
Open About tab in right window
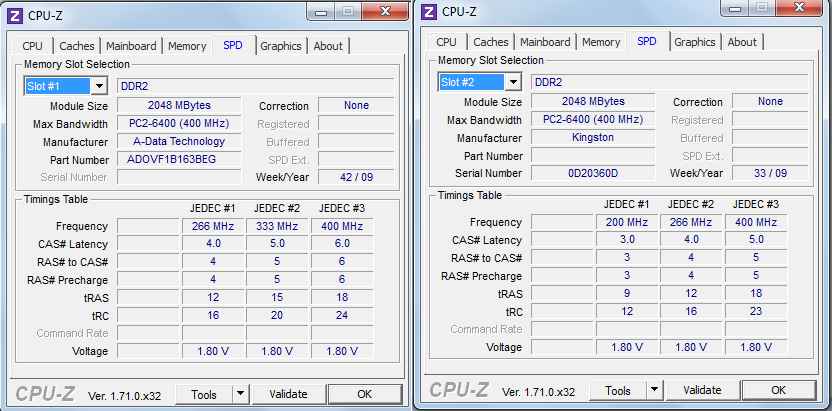click(x=742, y=42)
